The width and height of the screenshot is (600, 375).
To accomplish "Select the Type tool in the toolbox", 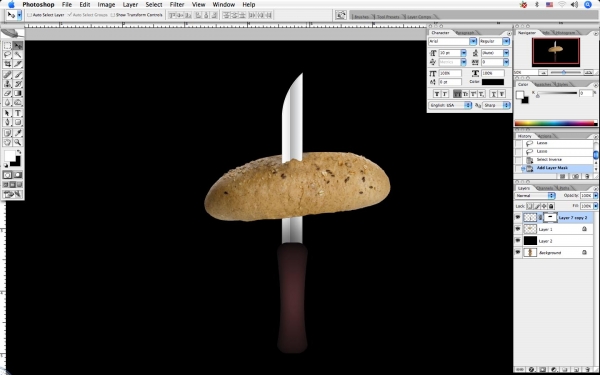I will pos(18,113).
